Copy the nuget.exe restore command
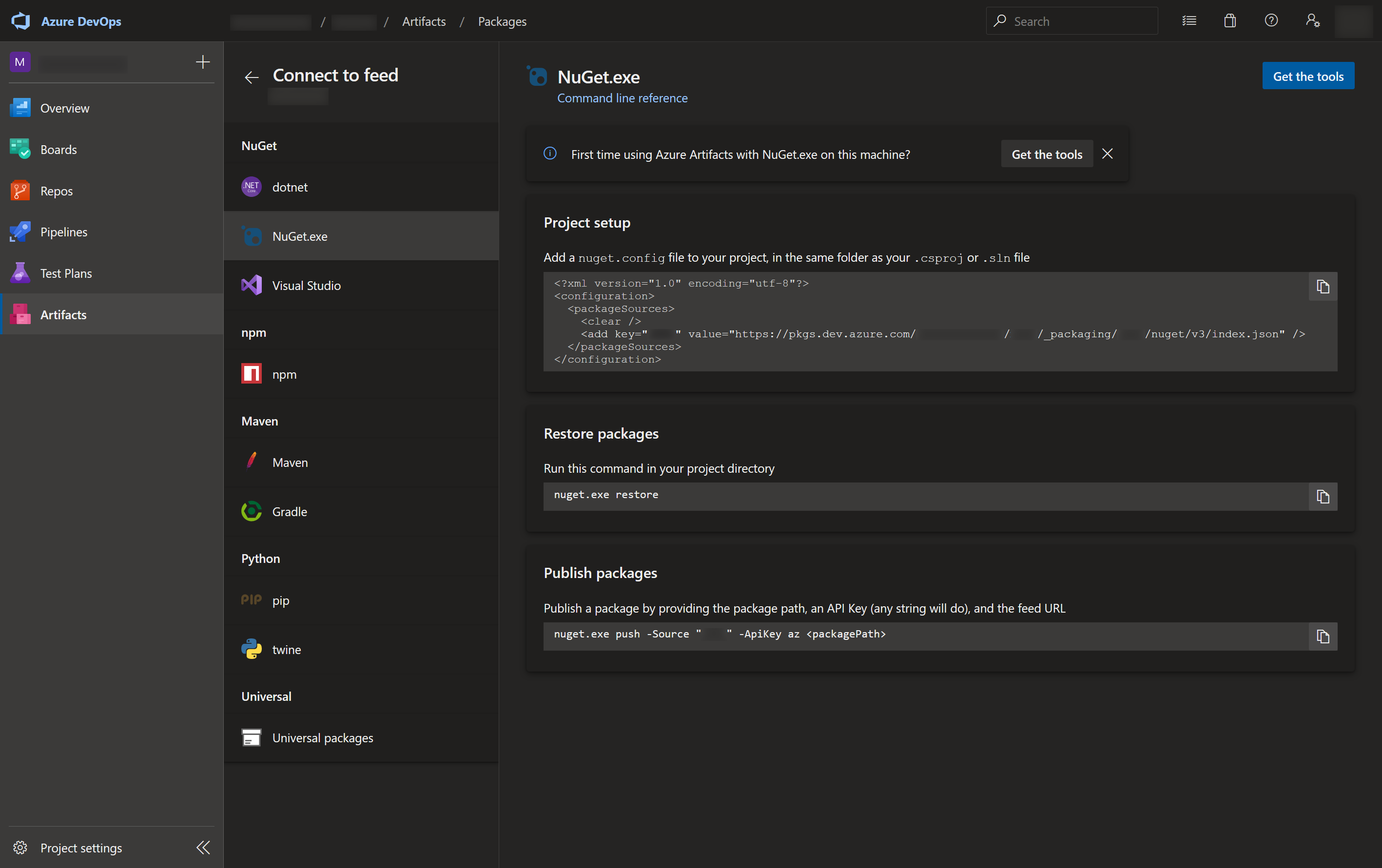Screen dimensions: 1382x868 (x=1323, y=497)
